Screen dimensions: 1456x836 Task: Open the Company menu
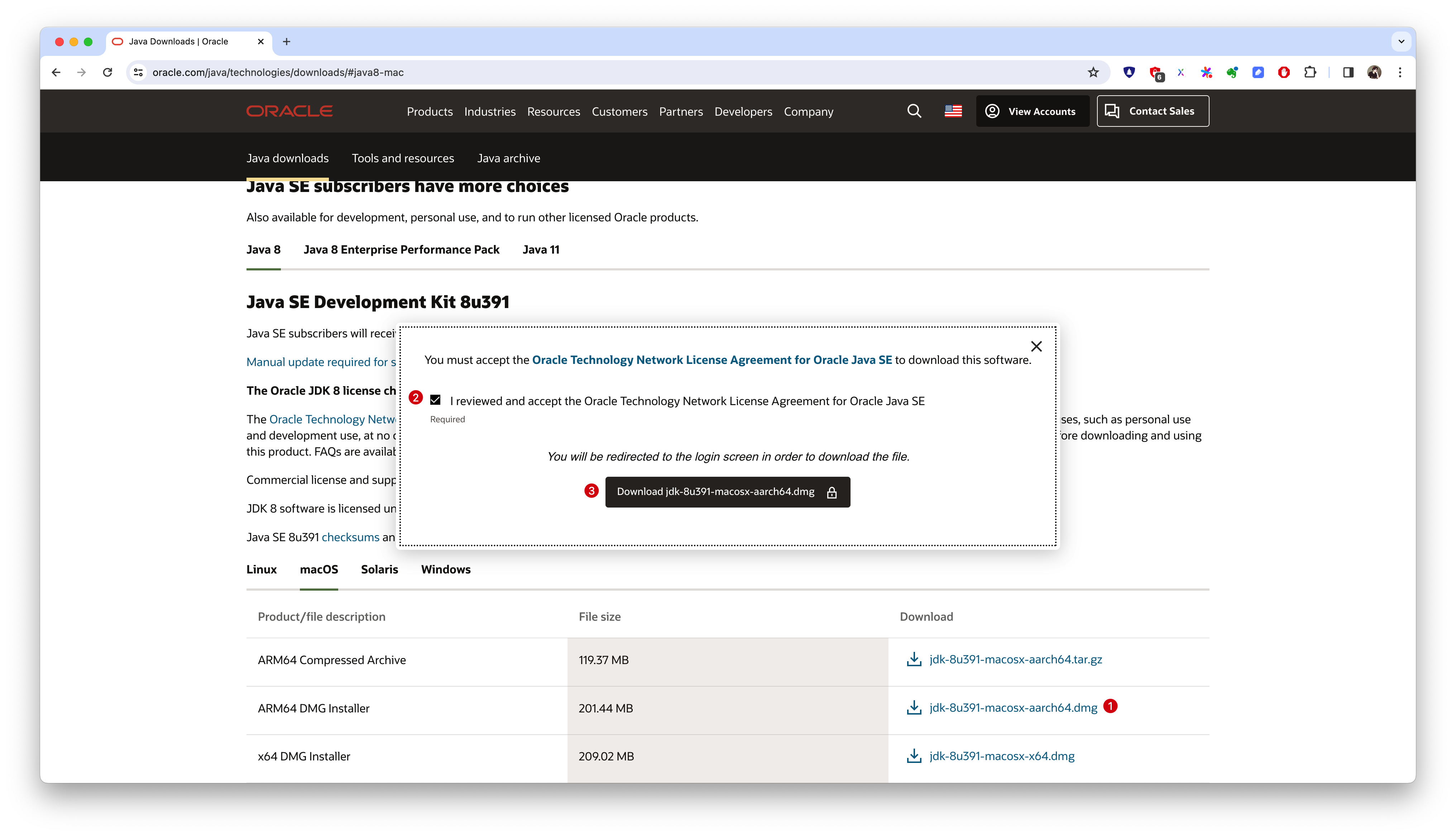click(x=808, y=111)
